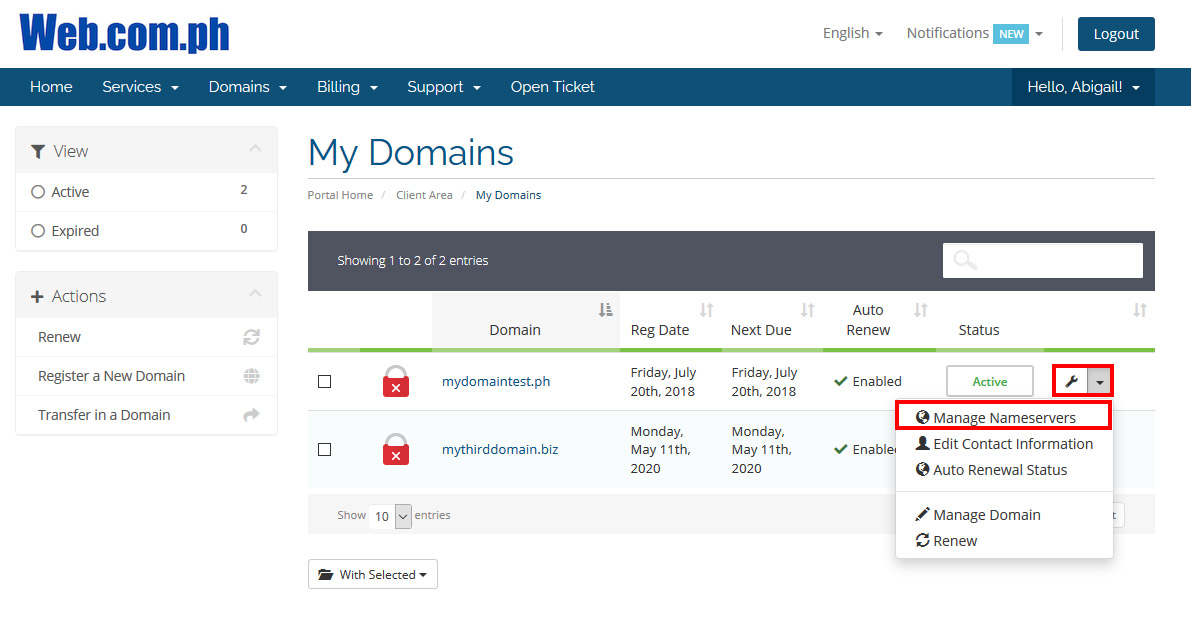Click the Web.com.ph logo
The image size is (1191, 638).
(125, 33)
